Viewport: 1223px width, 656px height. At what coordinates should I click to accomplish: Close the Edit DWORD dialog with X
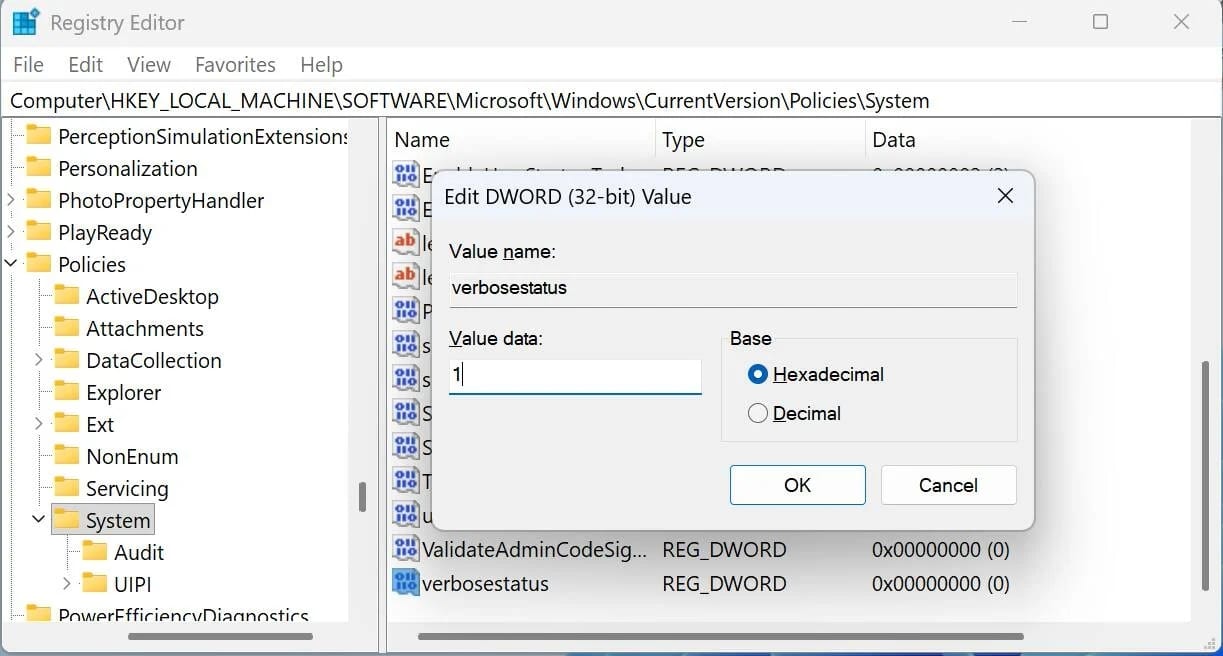(1006, 196)
